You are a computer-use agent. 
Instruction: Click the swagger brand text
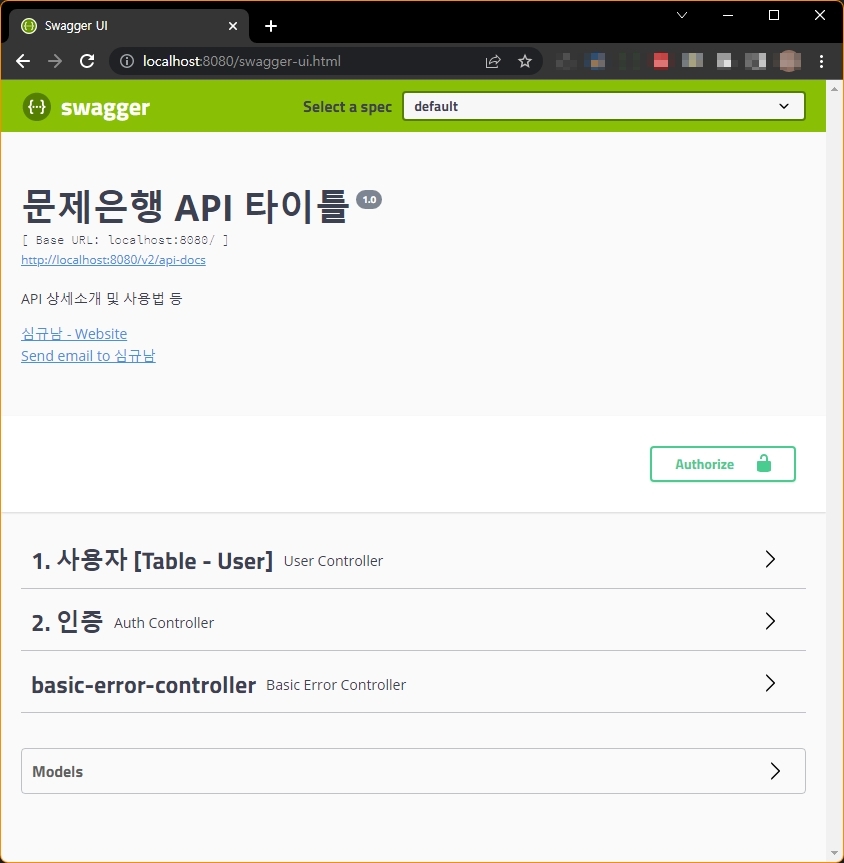coord(105,108)
